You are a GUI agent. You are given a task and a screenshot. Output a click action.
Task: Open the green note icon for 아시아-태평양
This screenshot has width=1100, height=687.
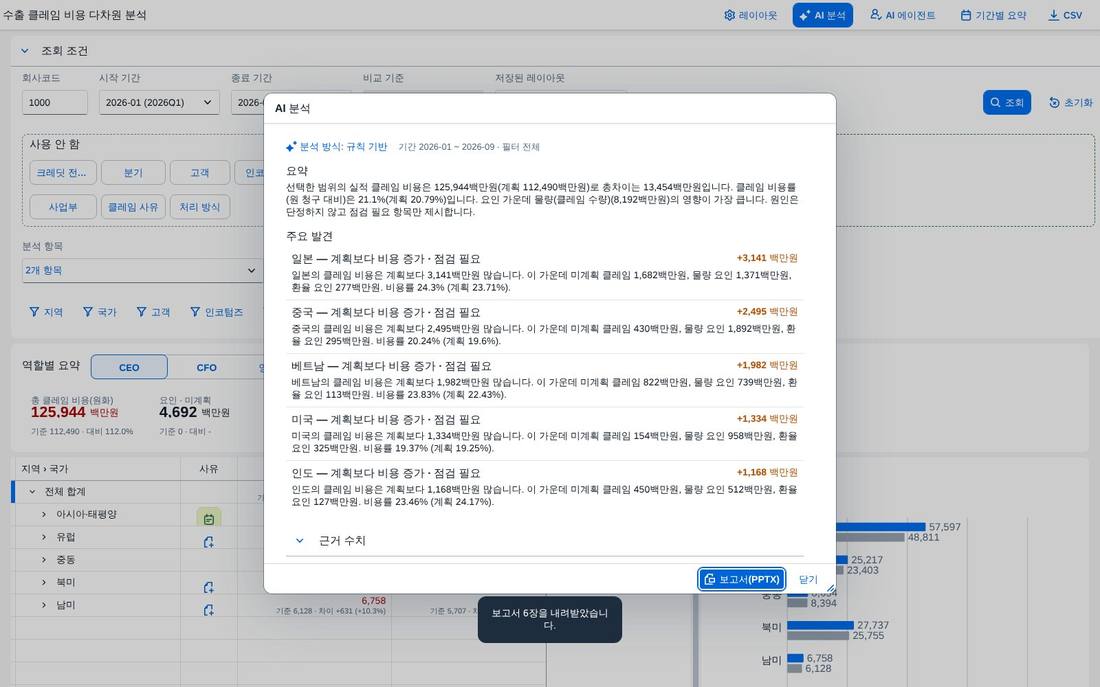(x=208, y=519)
